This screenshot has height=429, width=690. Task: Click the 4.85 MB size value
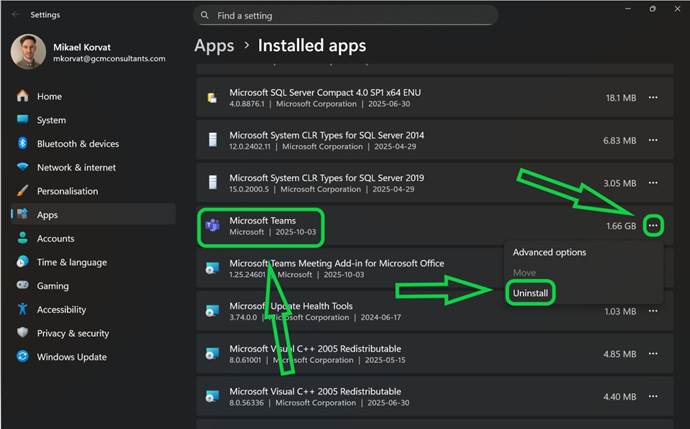click(620, 354)
